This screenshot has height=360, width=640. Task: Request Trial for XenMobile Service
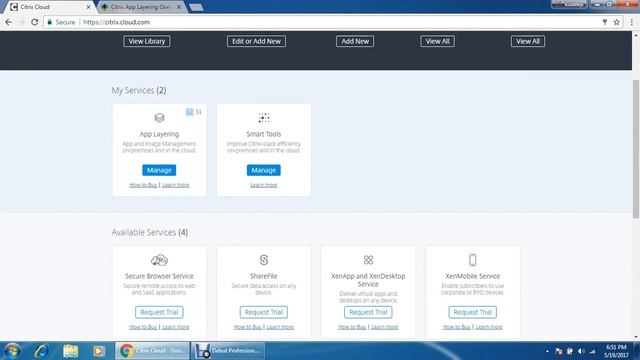tap(473, 312)
